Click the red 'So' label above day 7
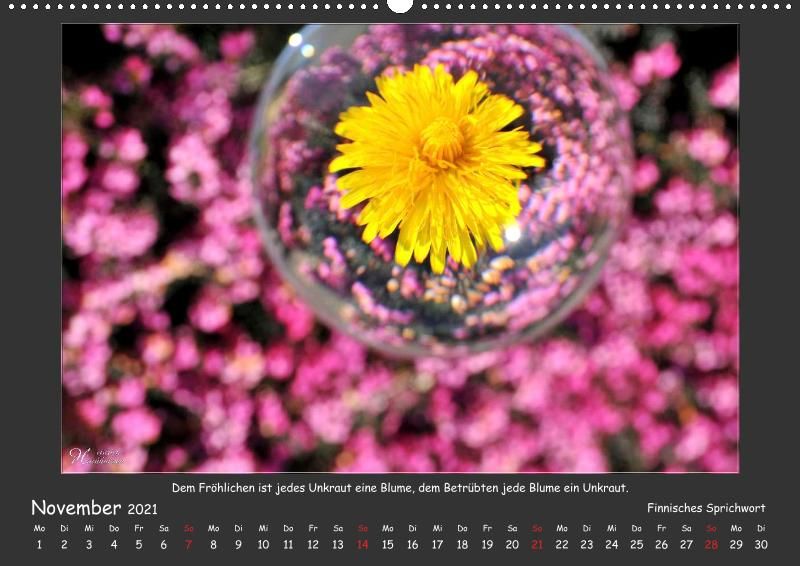The width and height of the screenshot is (800, 566). [188, 528]
